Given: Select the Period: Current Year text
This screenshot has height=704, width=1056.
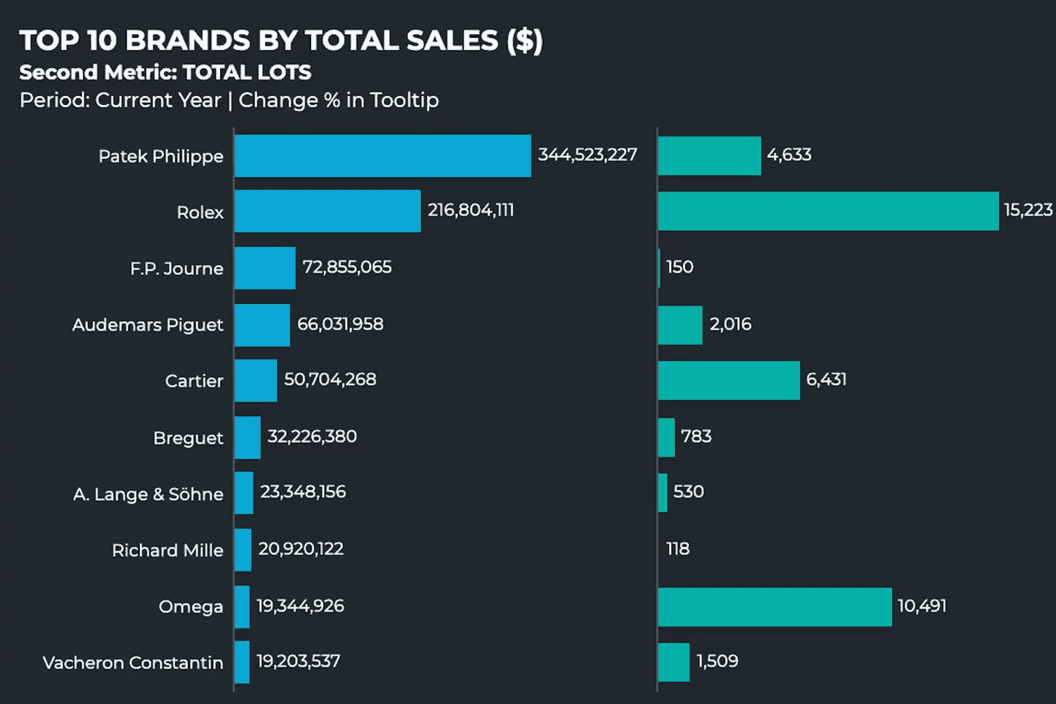Looking at the screenshot, I should [x=120, y=100].
